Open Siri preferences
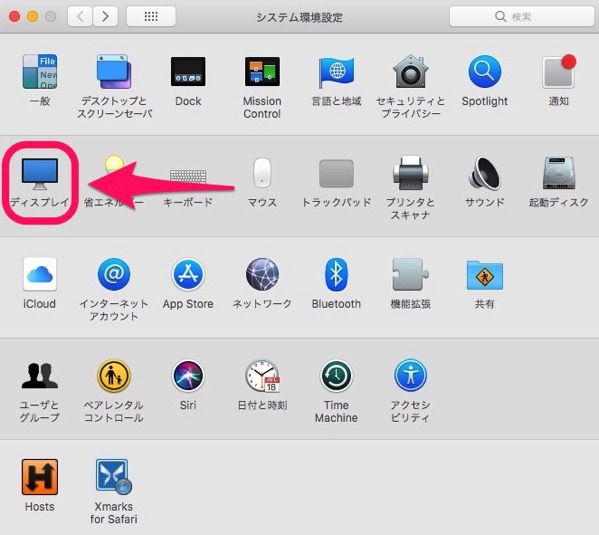Viewport: 599px width, 535px height. tap(188, 376)
